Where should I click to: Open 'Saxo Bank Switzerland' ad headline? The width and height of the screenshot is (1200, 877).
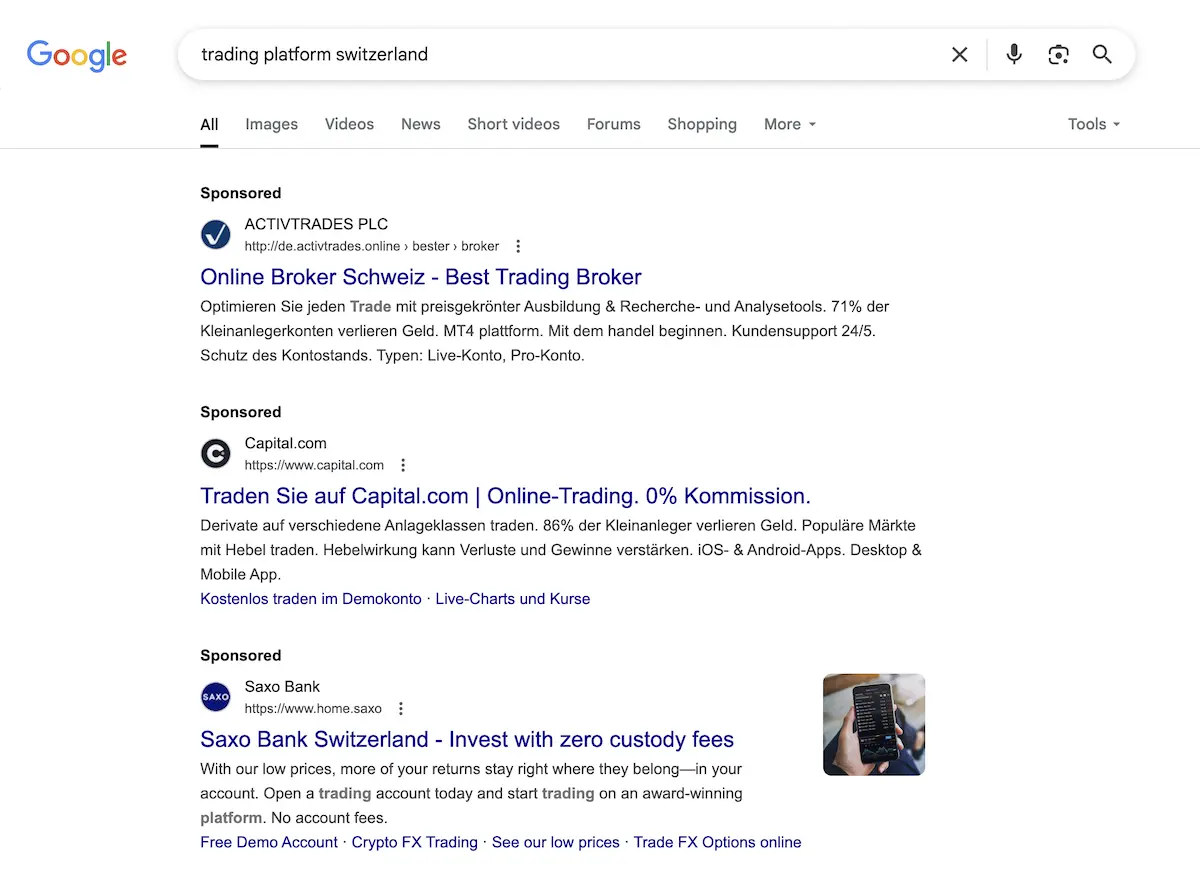467,740
